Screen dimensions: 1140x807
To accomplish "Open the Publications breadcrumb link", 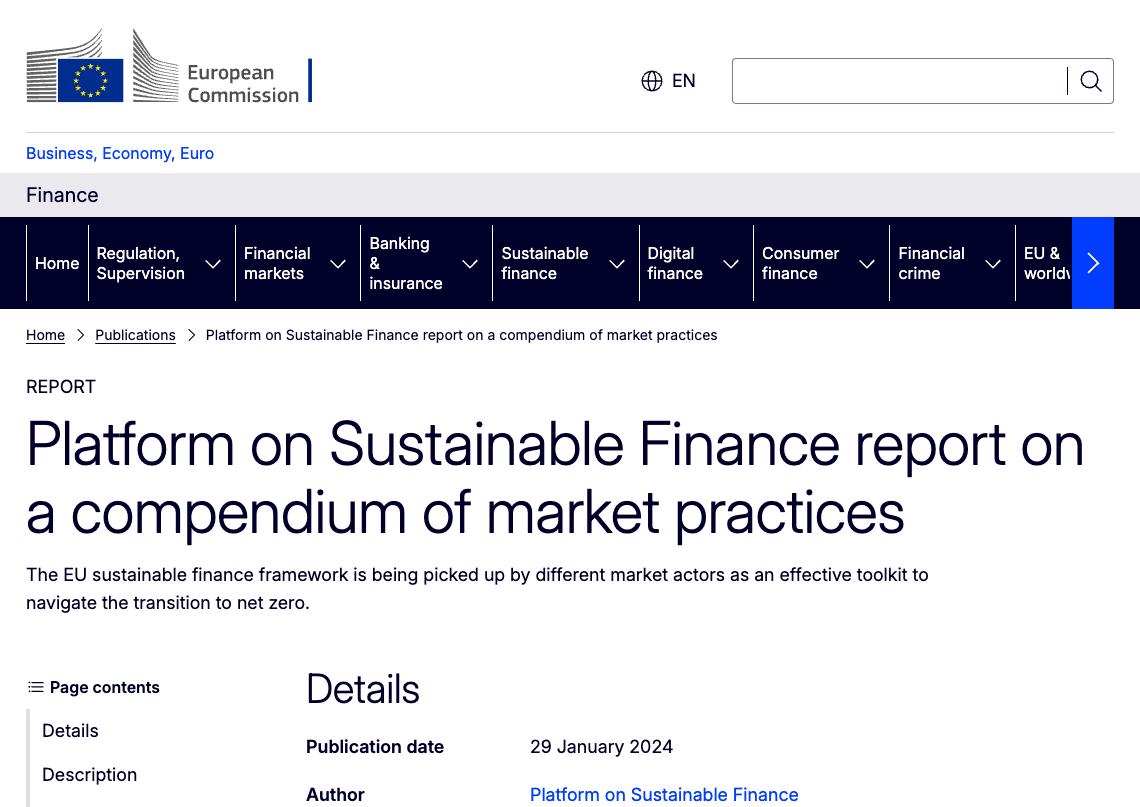I will (135, 335).
